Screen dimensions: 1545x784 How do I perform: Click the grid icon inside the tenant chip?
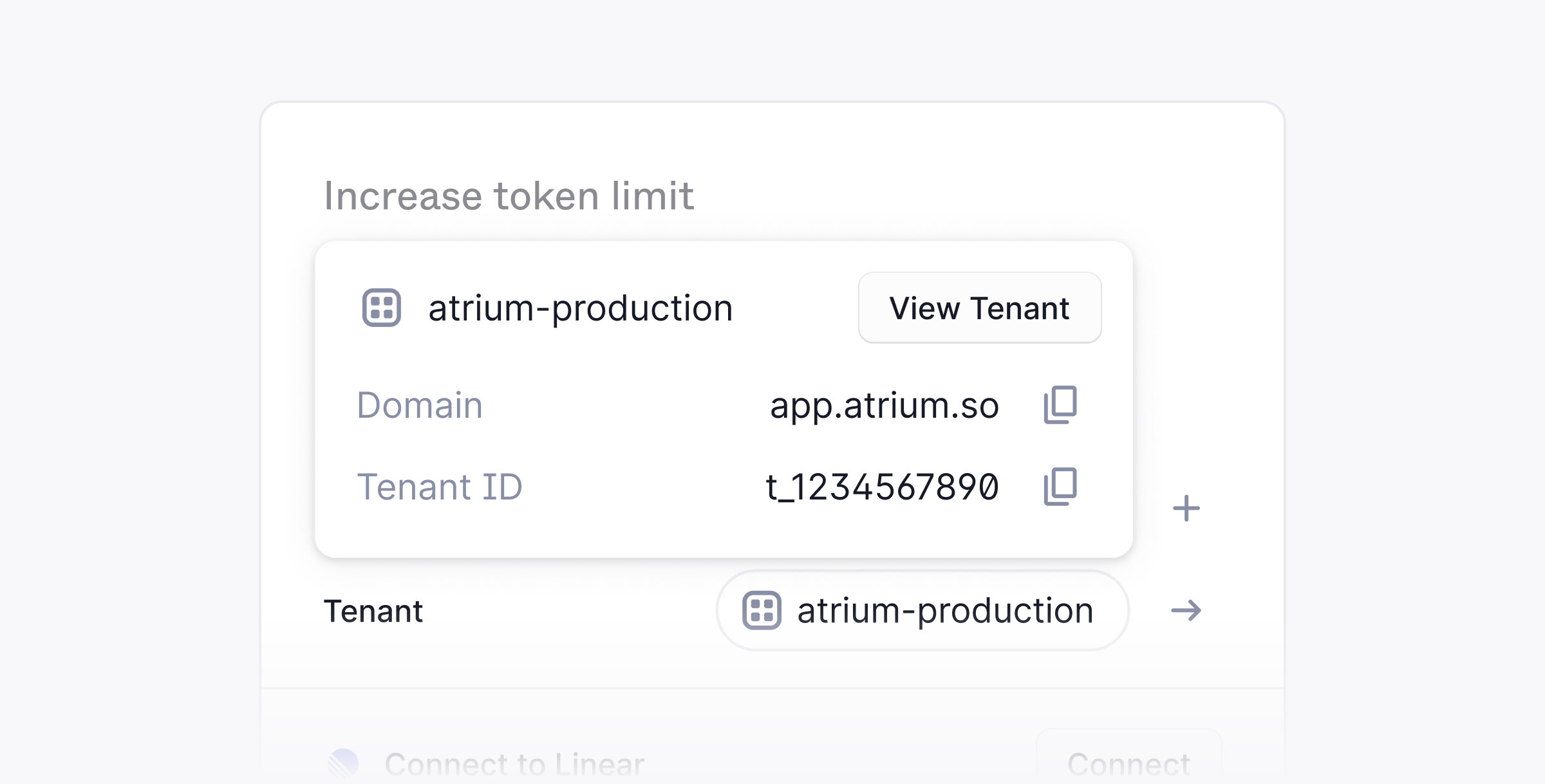(762, 610)
